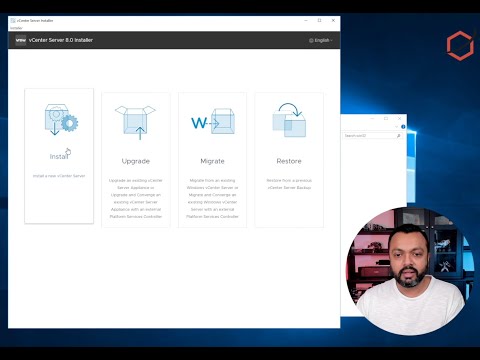Click the Restore overlapping-boxes icon
The width and height of the screenshot is (480, 360).
[289, 120]
